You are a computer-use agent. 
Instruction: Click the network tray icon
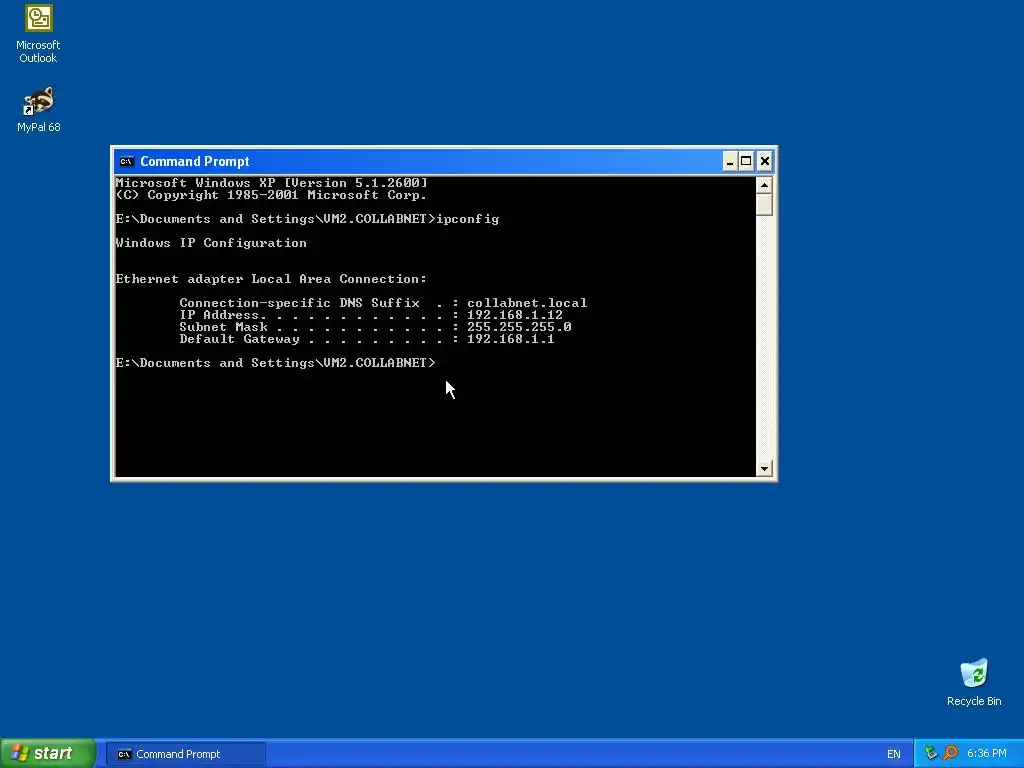[x=931, y=753]
